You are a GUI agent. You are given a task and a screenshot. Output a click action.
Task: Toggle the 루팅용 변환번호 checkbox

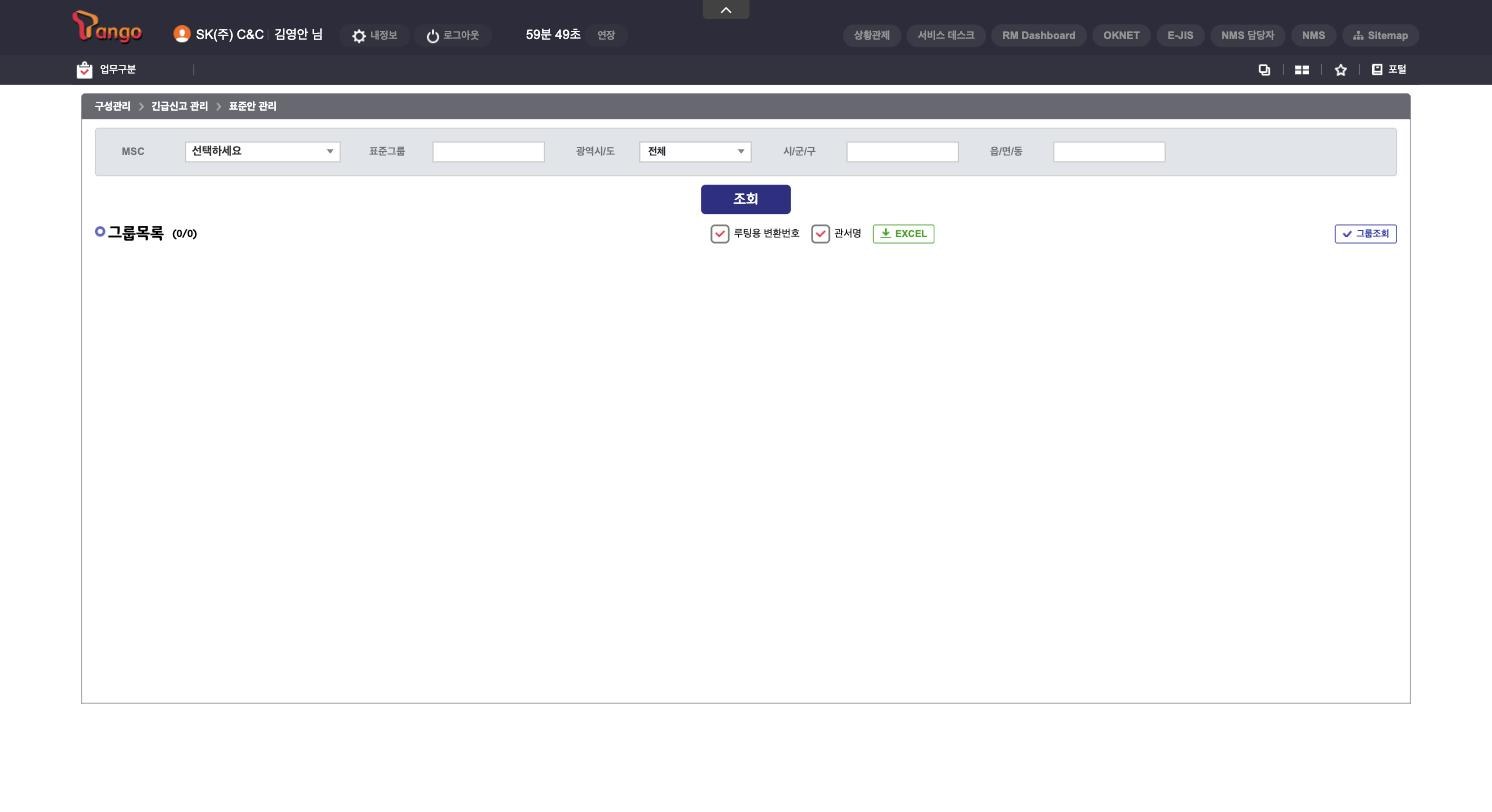pyautogui.click(x=720, y=234)
